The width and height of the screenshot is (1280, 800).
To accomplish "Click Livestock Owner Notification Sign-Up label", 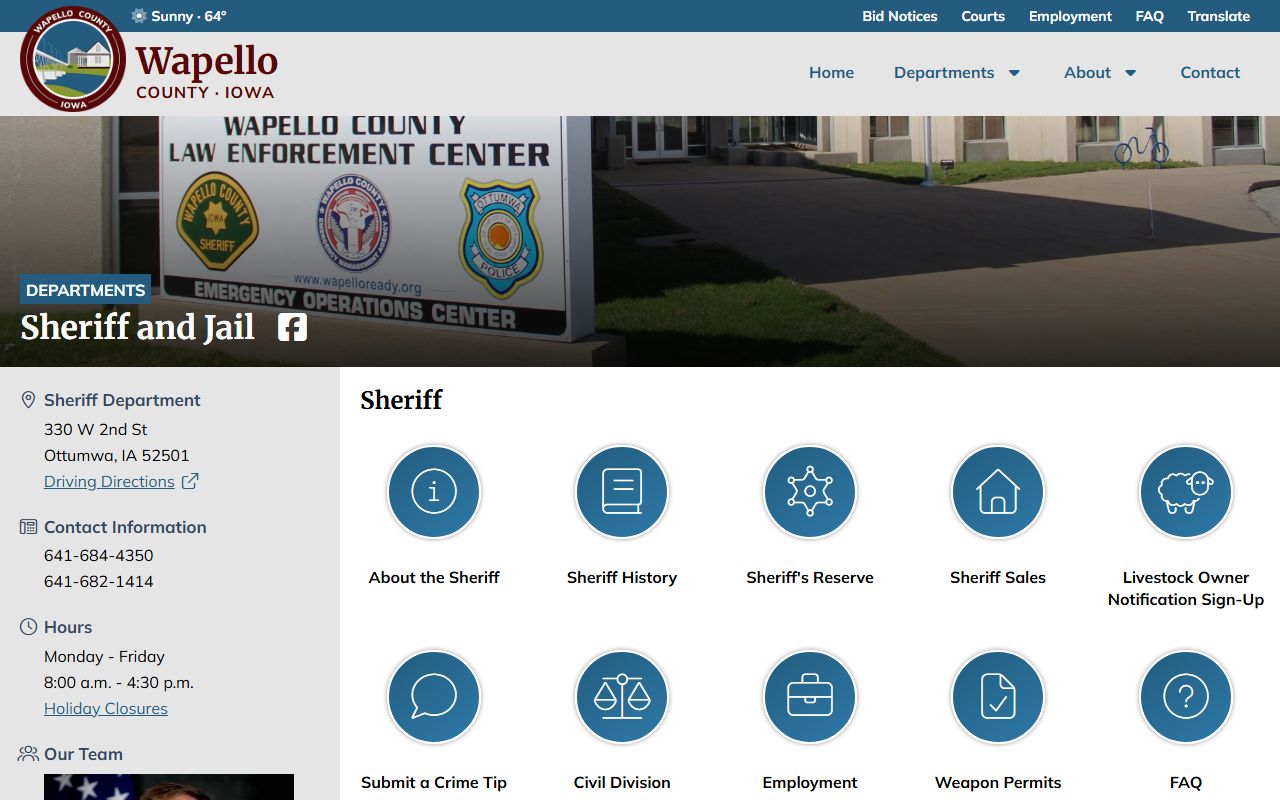I will point(1186,588).
